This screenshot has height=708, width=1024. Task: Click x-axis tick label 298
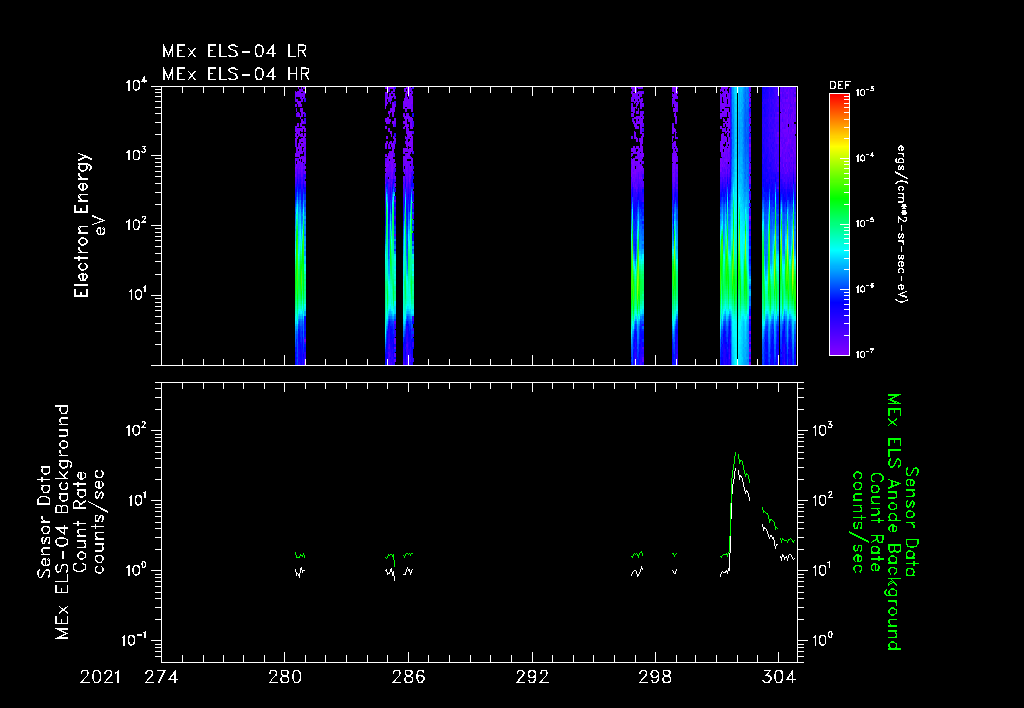pos(656,677)
